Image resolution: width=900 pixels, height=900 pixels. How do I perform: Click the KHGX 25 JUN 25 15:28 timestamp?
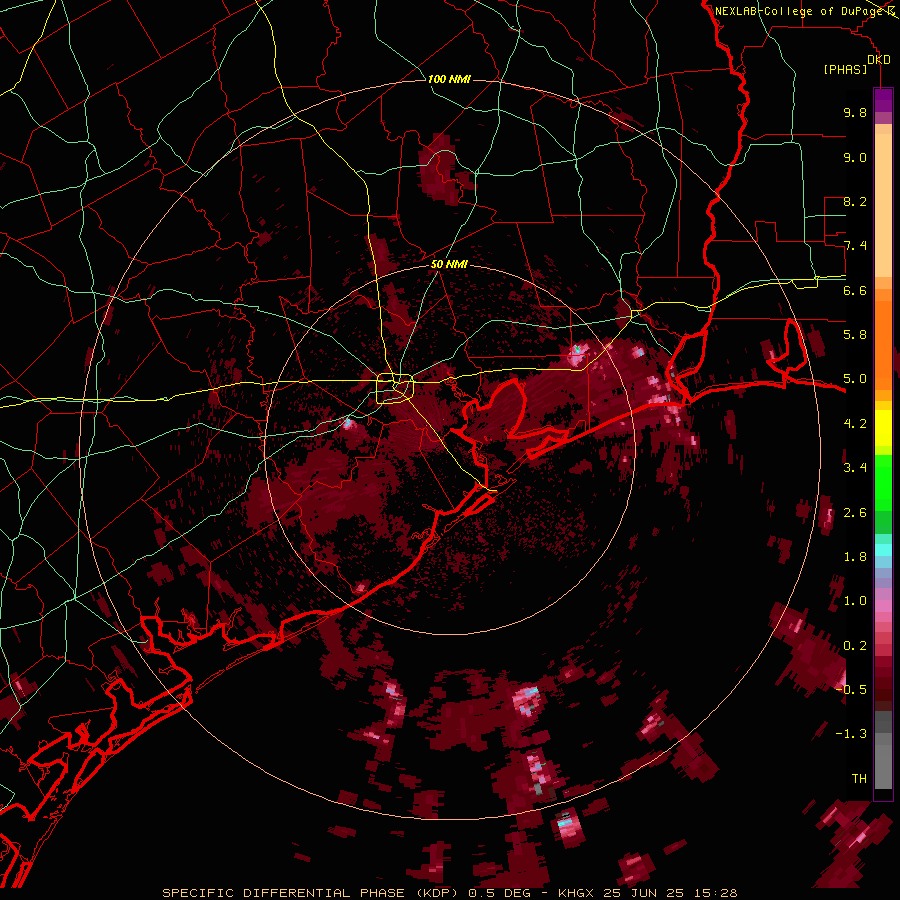click(647, 893)
